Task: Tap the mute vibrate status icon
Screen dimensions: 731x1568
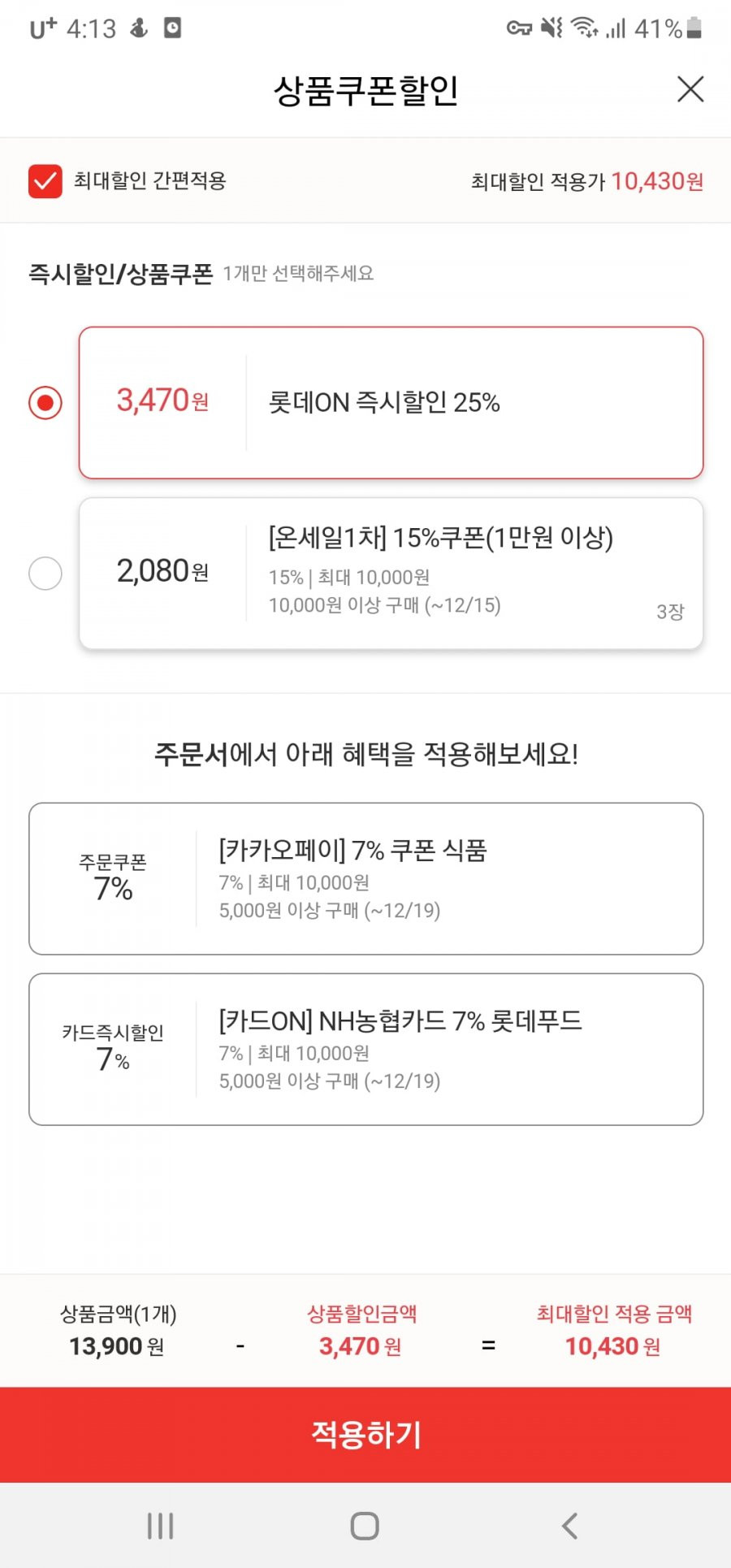Action: [x=552, y=28]
